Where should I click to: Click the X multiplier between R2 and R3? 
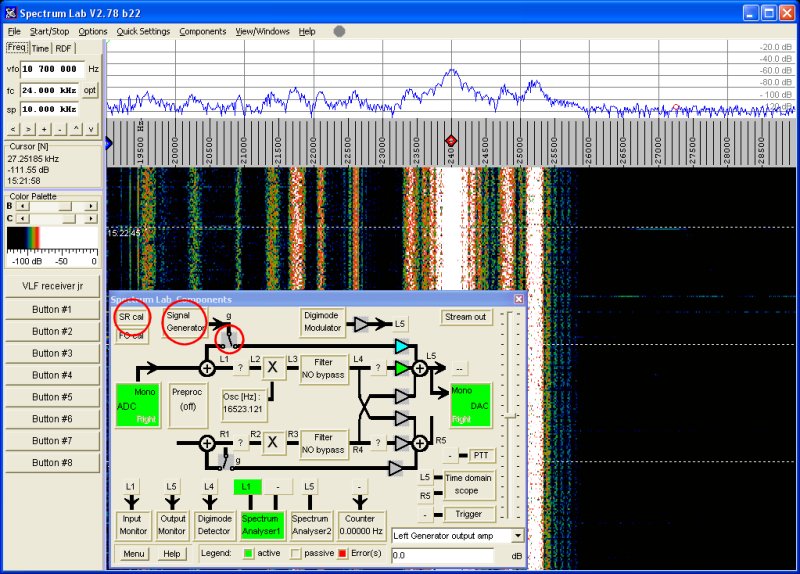(273, 442)
